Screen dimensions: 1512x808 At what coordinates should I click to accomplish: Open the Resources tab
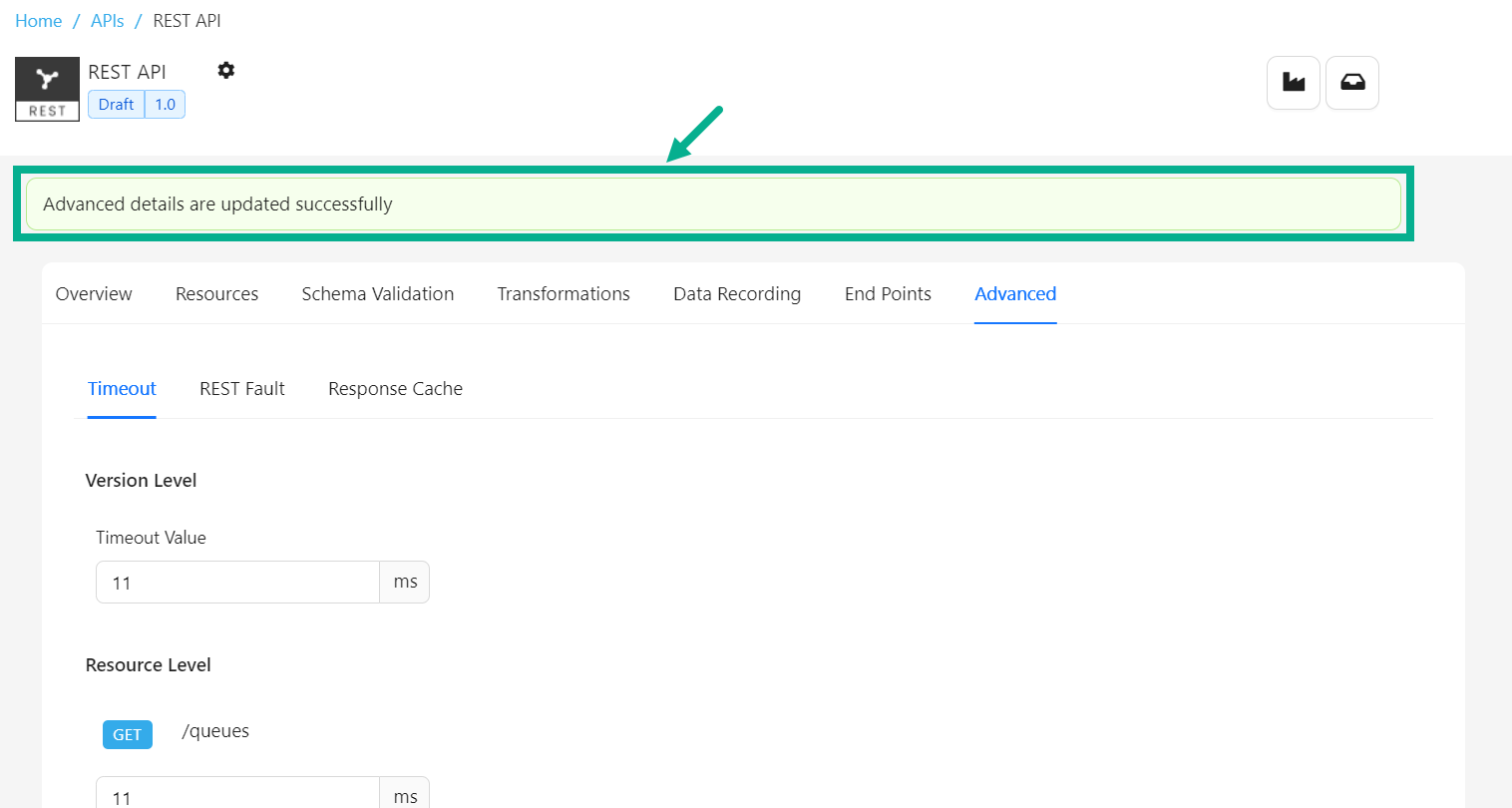pyautogui.click(x=216, y=294)
